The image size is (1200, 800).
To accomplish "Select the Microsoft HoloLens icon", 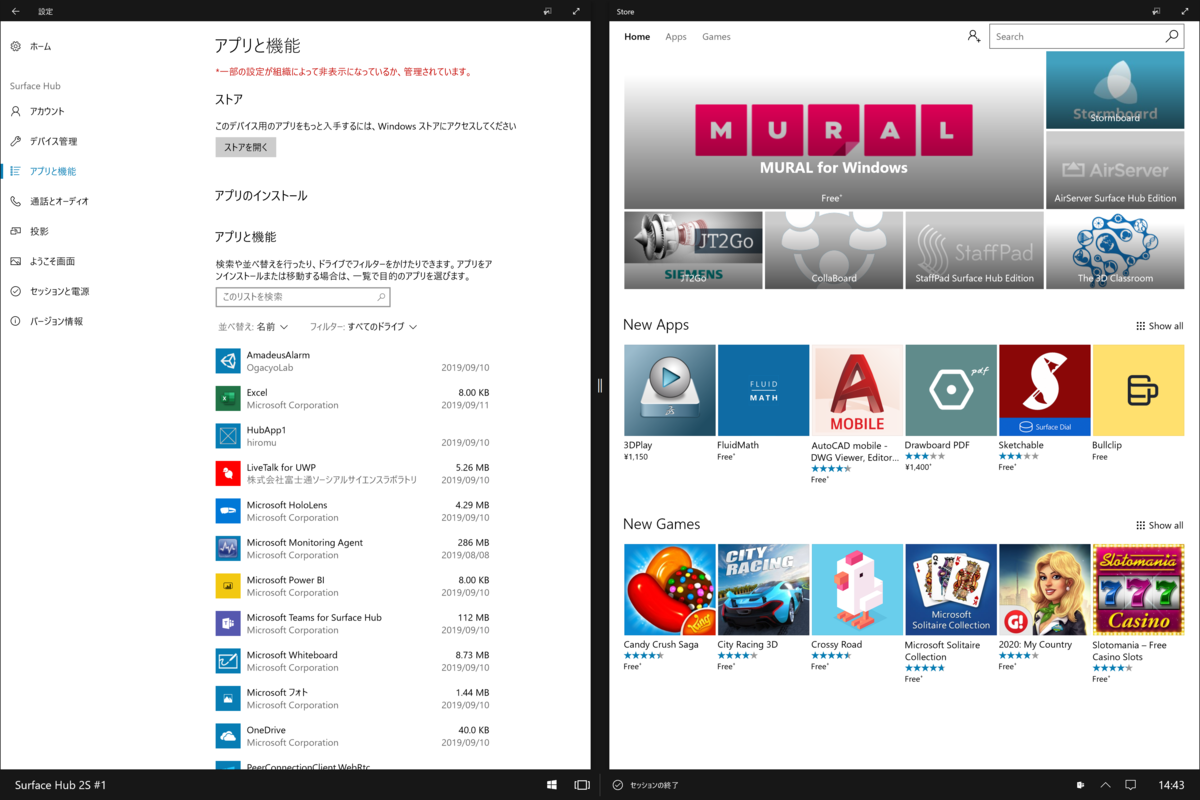I will pyautogui.click(x=228, y=511).
